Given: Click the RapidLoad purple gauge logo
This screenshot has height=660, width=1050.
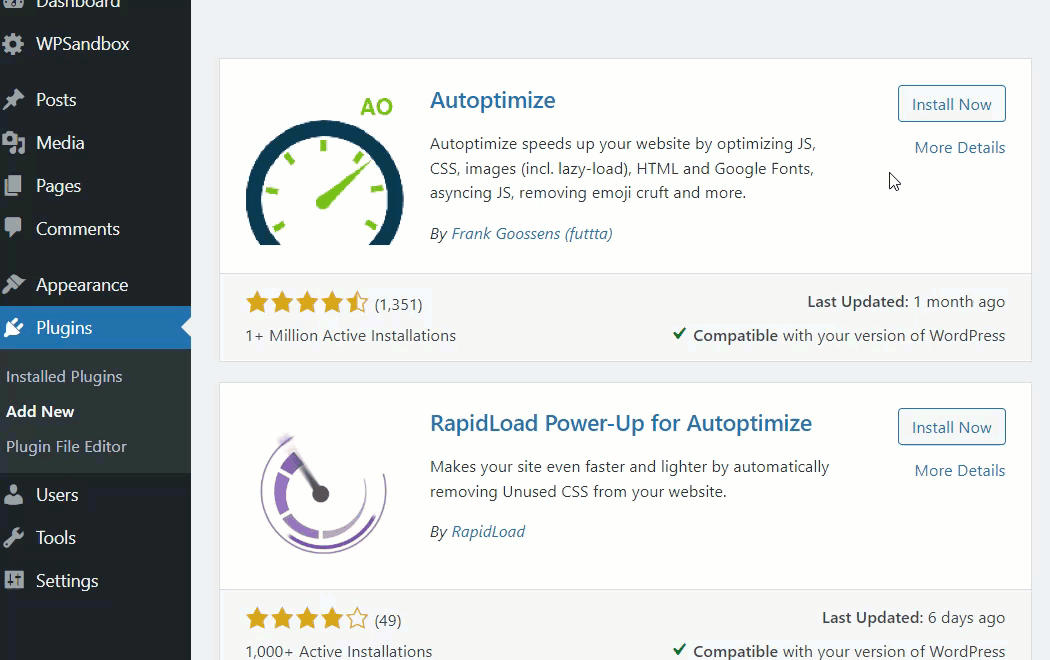Looking at the screenshot, I should click(324, 494).
